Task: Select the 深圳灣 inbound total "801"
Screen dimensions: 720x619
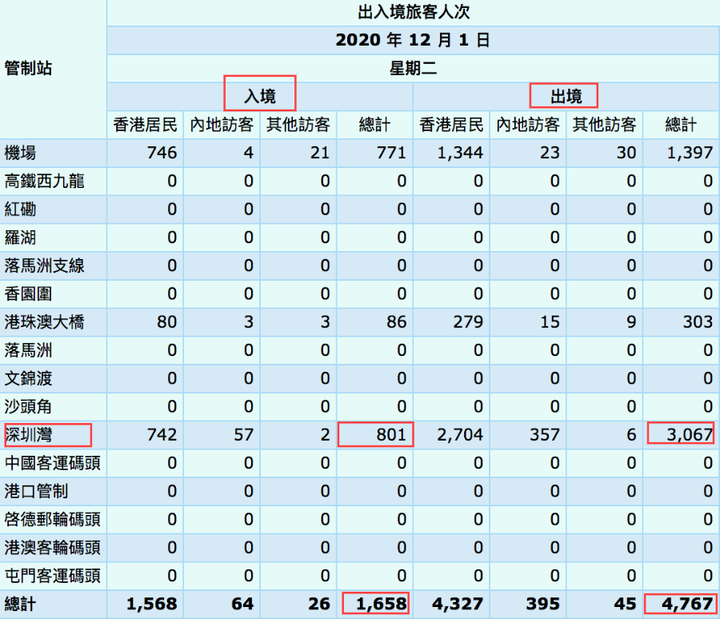Action: [x=391, y=435]
